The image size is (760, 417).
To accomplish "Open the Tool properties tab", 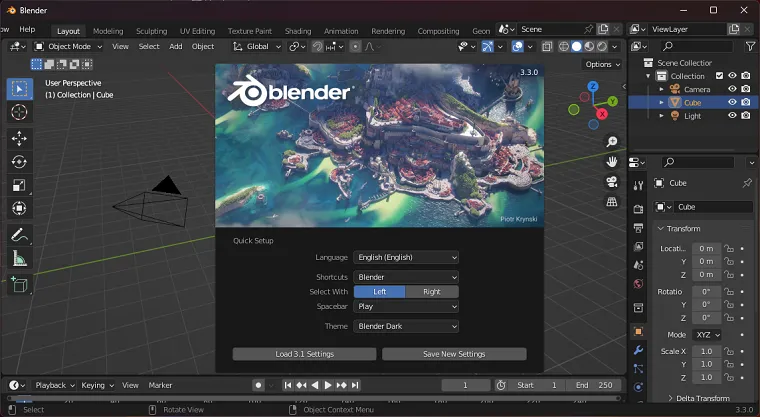I will (x=638, y=185).
